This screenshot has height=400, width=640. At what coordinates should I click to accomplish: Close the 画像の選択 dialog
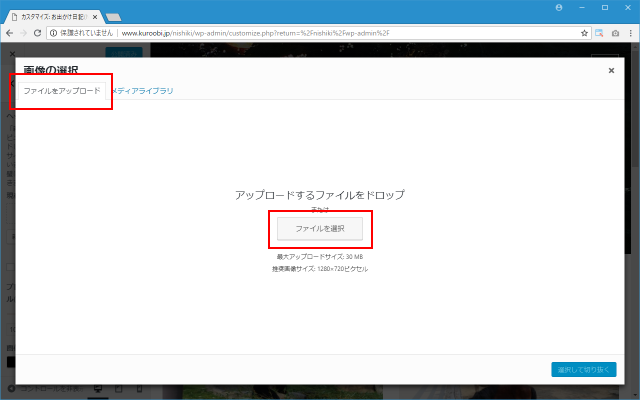(611, 71)
